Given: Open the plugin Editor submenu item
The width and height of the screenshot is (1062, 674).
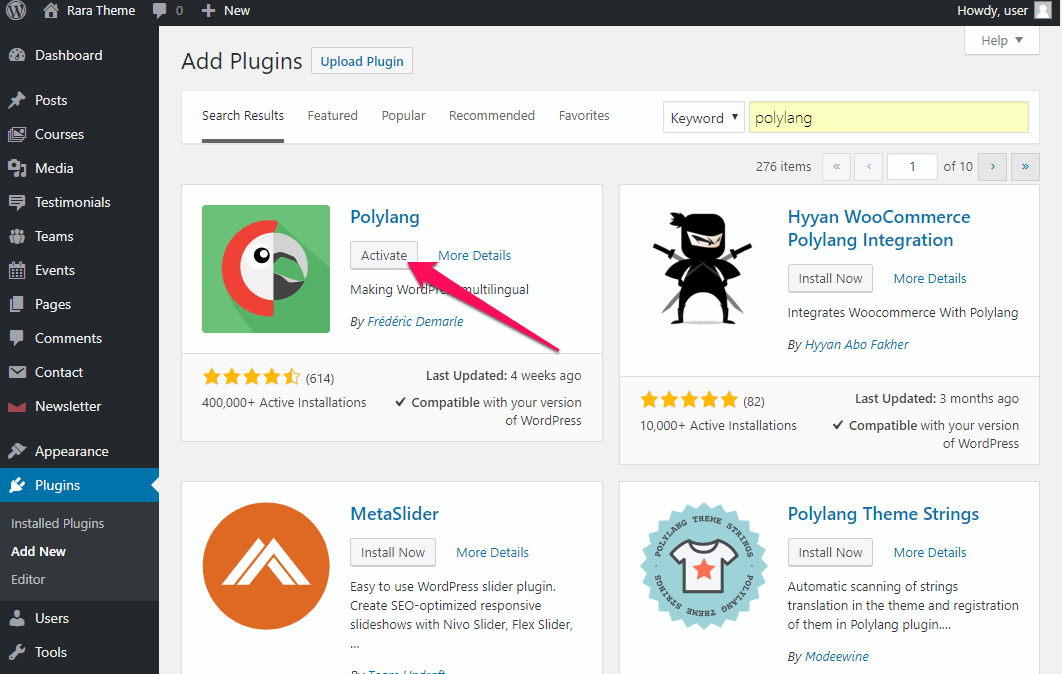Looking at the screenshot, I should coord(28,579).
